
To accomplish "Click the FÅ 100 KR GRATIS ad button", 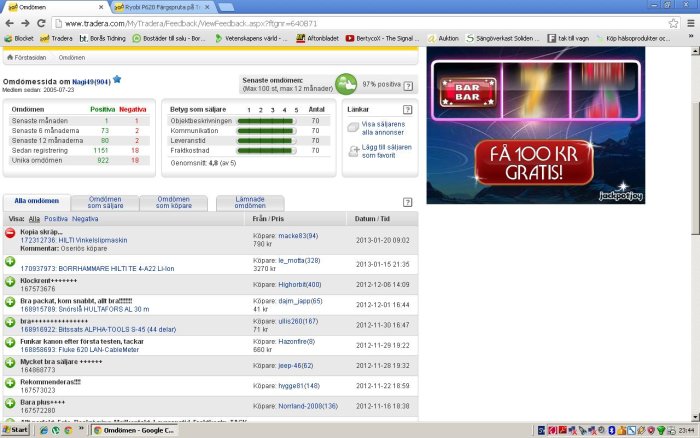I will [x=534, y=163].
